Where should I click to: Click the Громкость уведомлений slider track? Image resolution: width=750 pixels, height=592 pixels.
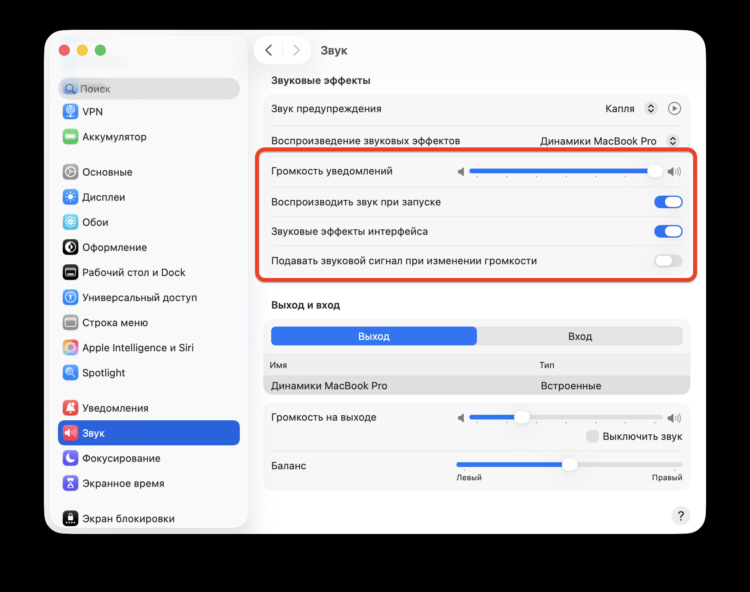point(560,171)
